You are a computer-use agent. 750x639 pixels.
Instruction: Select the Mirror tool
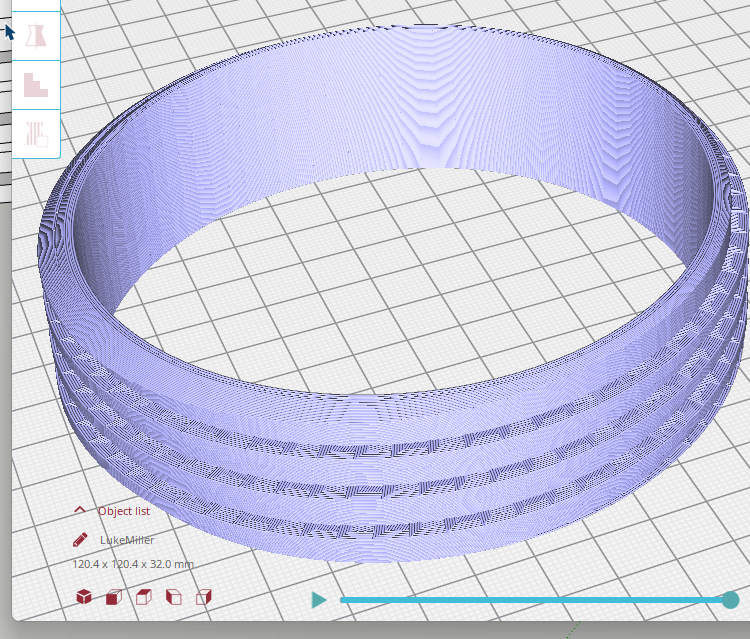(36, 35)
